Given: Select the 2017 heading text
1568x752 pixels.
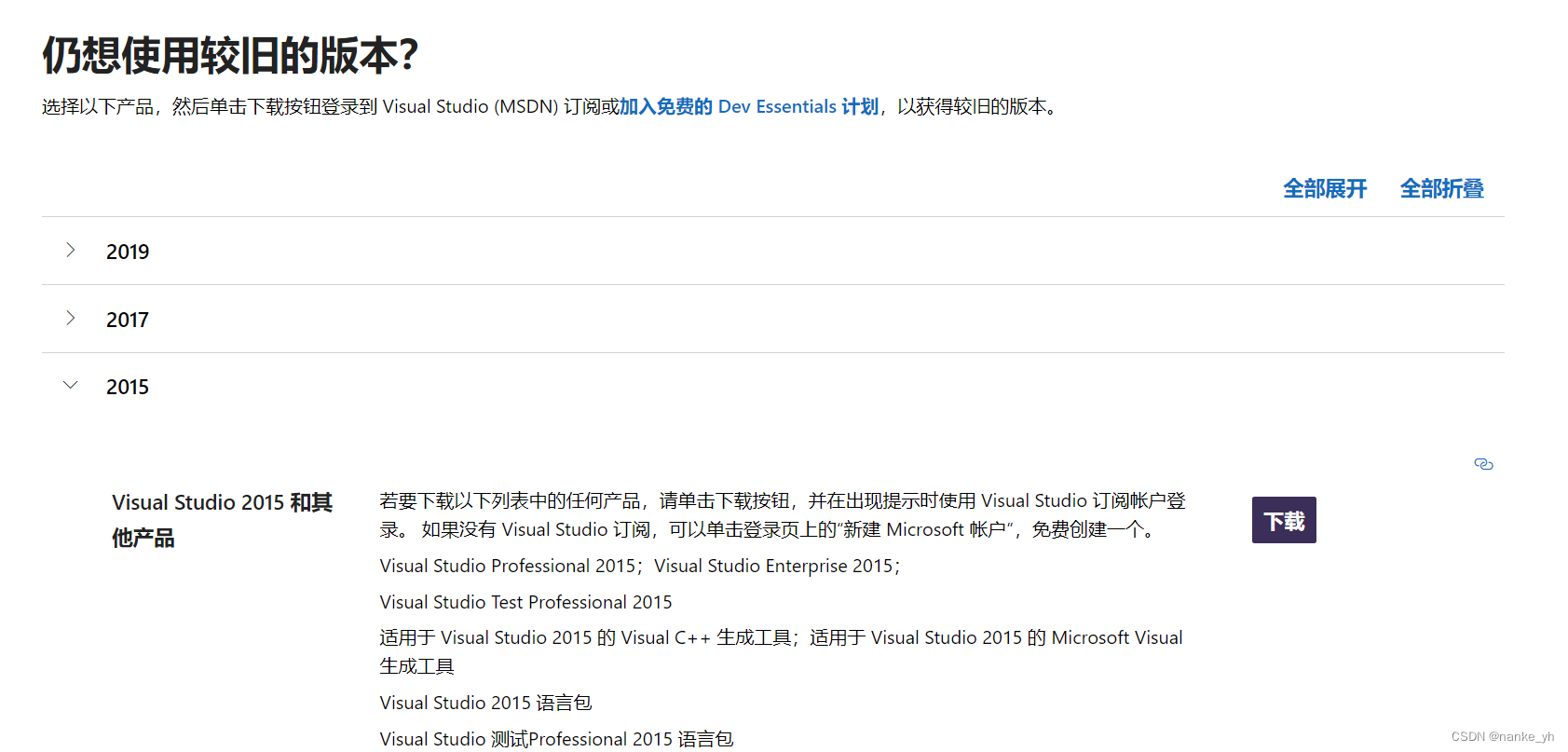Looking at the screenshot, I should pyautogui.click(x=128, y=320).
